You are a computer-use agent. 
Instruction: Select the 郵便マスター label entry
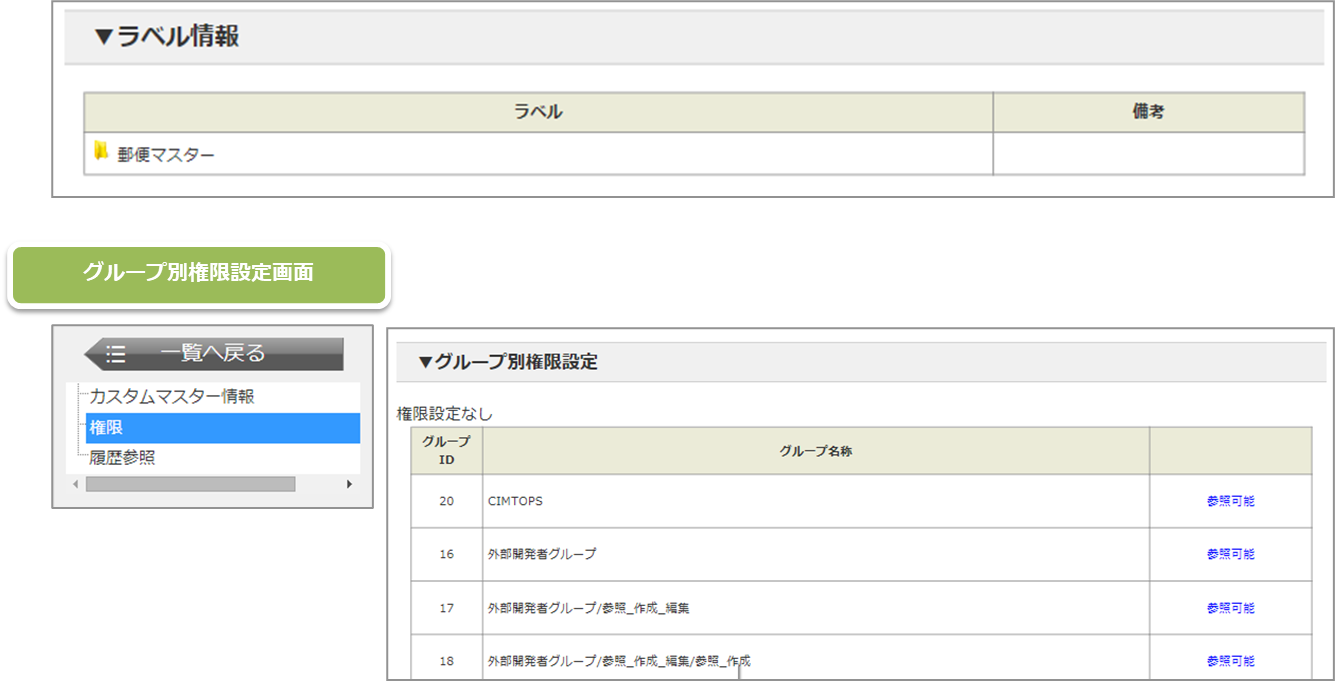[166, 155]
